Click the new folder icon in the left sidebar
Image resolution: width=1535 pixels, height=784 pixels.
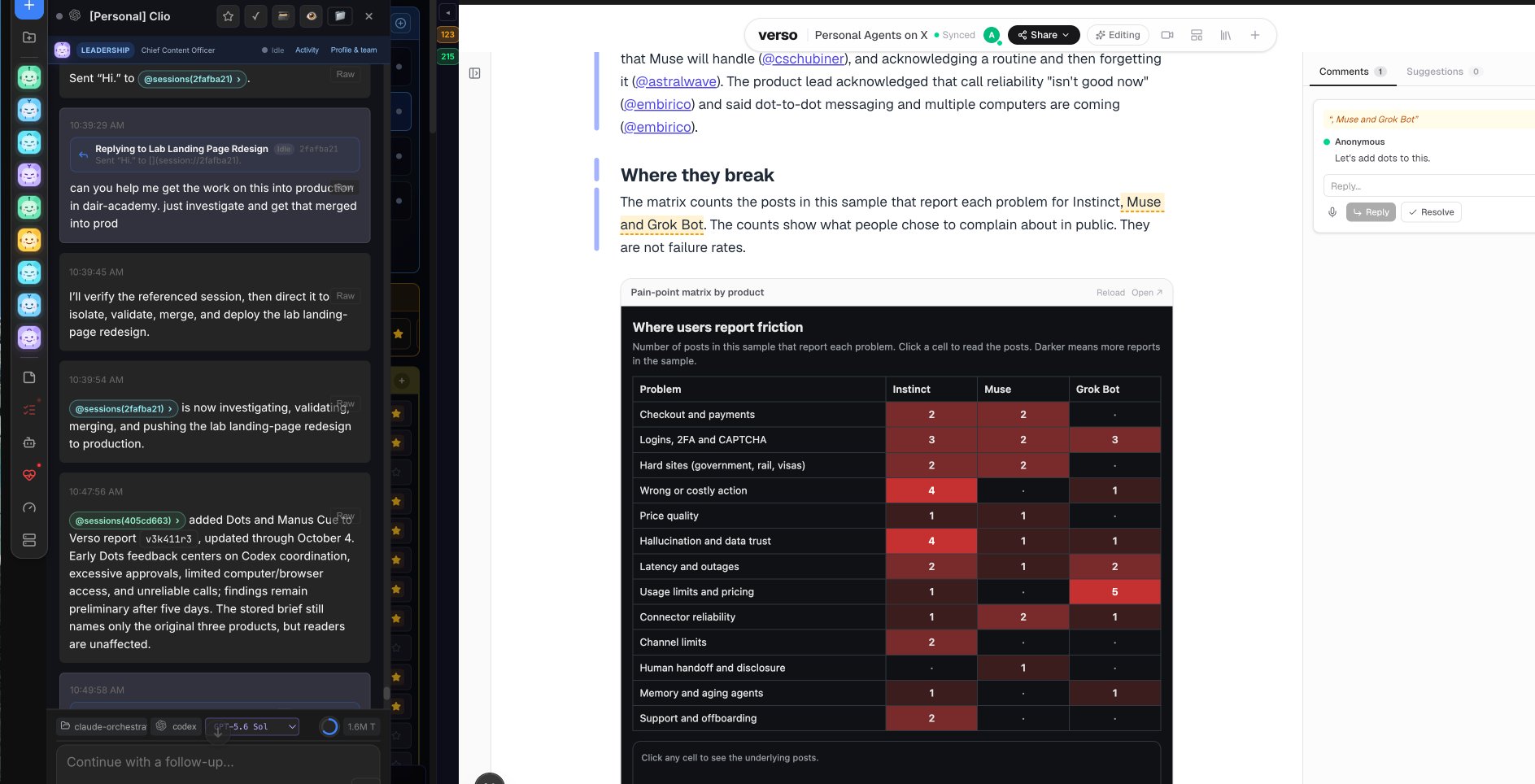coord(29,37)
